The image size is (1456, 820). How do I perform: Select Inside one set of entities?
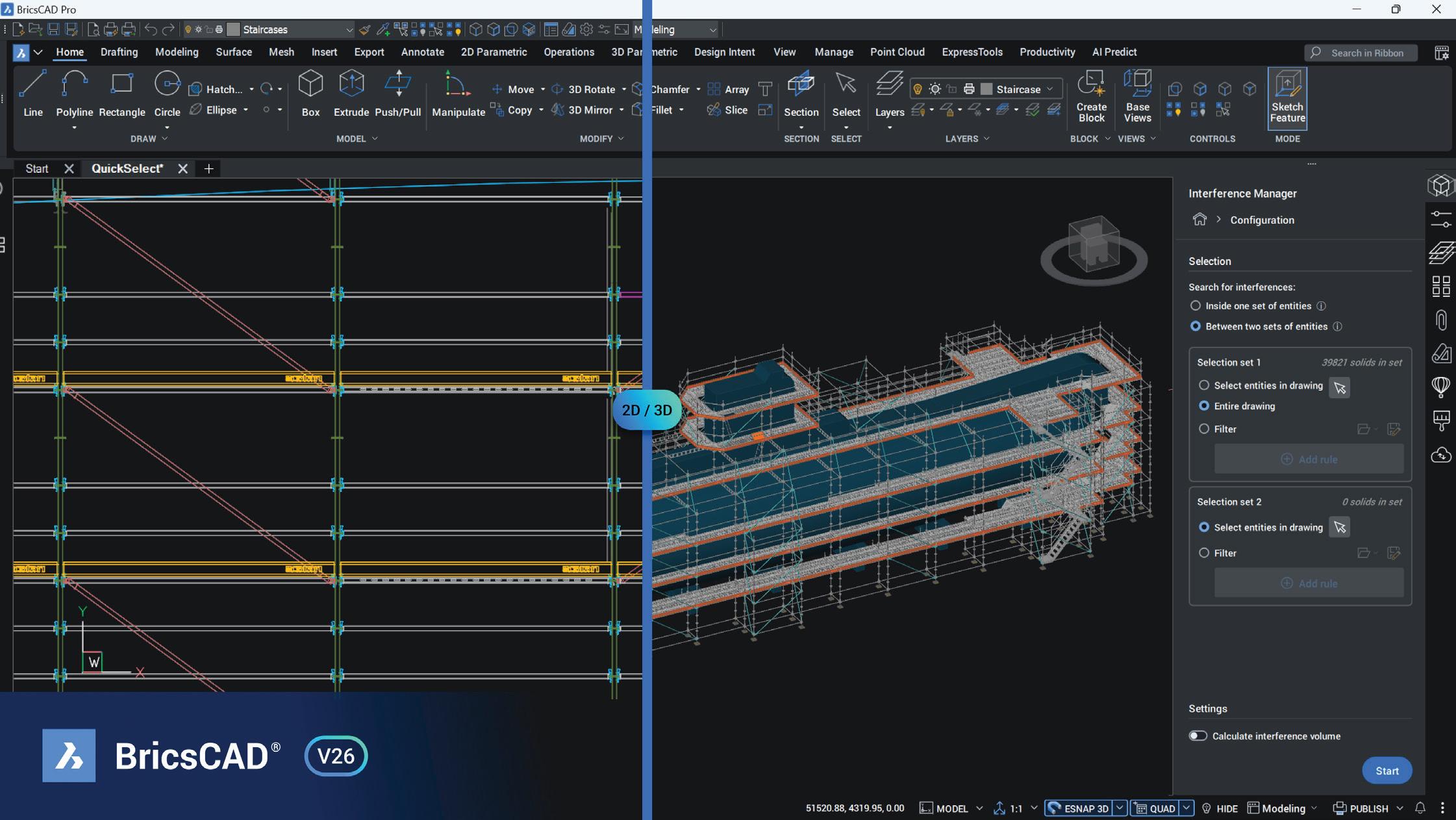pyautogui.click(x=1195, y=305)
